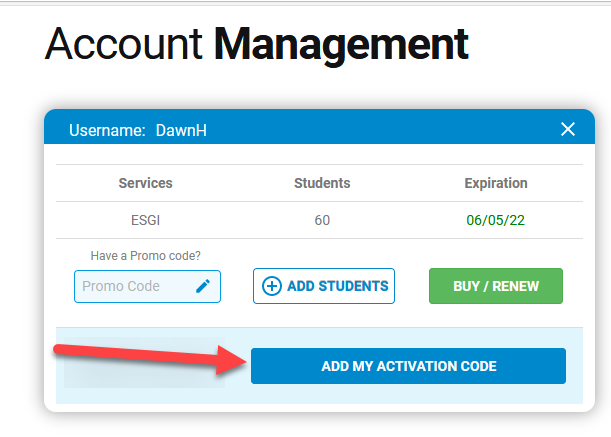This screenshot has width=611, height=437.
Task: Click the Promo Code input field
Action: 147,287
